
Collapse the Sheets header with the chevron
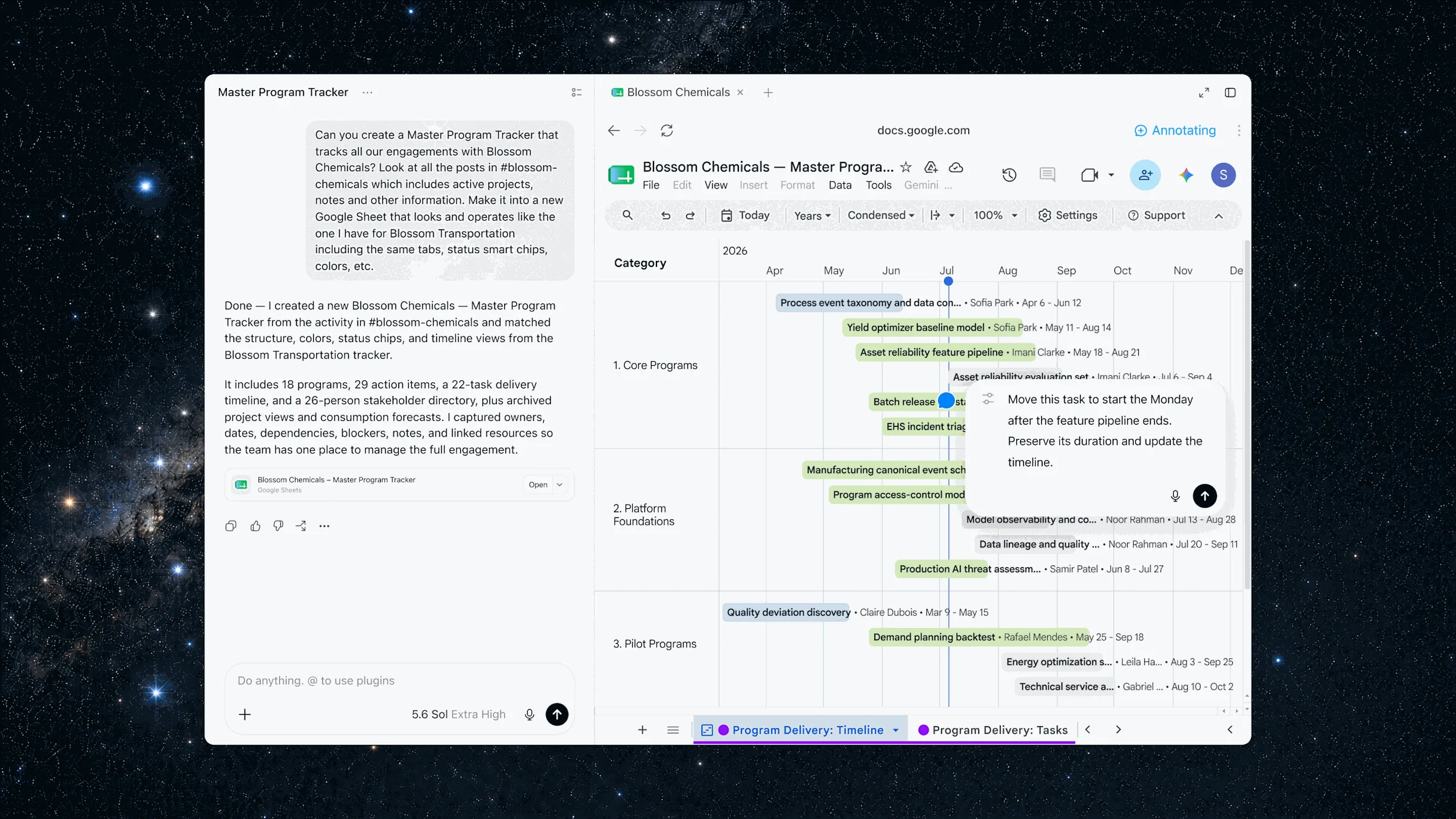[x=1218, y=216]
